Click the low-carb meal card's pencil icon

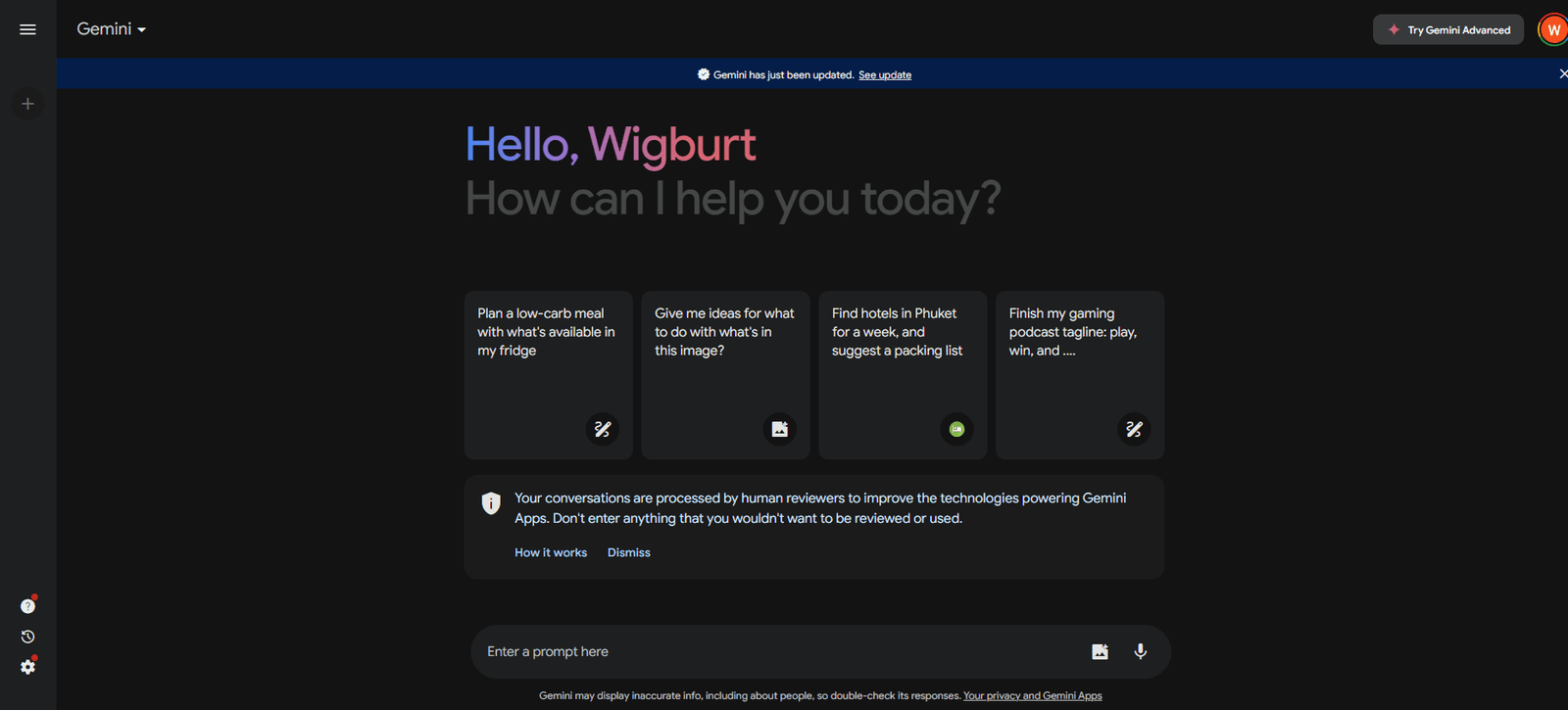coord(603,429)
